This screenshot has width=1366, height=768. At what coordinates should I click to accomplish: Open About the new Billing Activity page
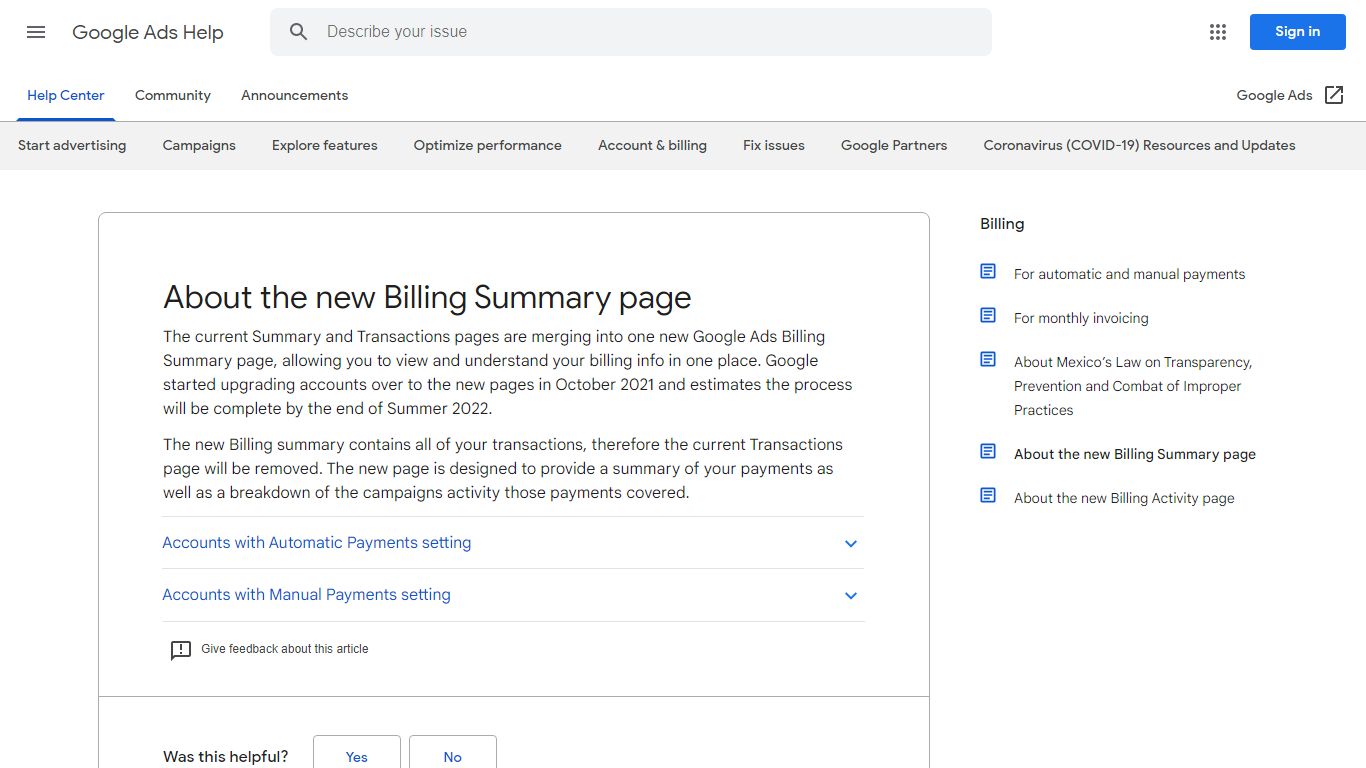(1124, 498)
